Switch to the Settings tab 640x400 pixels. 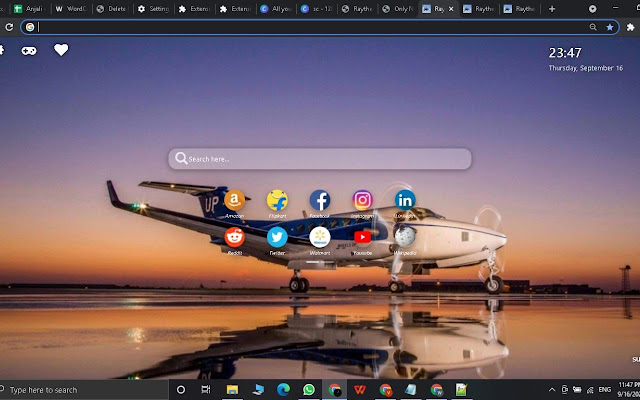[154, 9]
